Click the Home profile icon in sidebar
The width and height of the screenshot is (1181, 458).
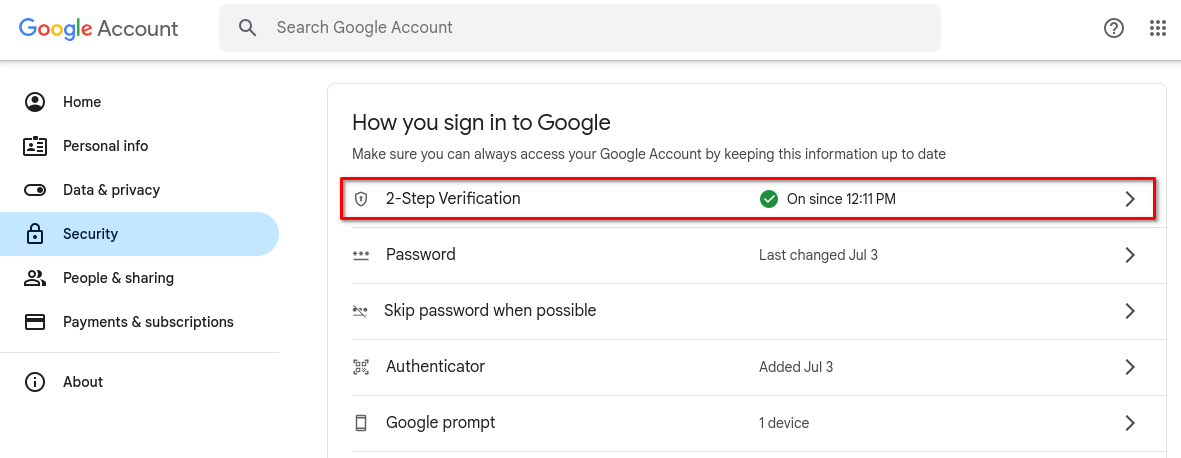[35, 102]
